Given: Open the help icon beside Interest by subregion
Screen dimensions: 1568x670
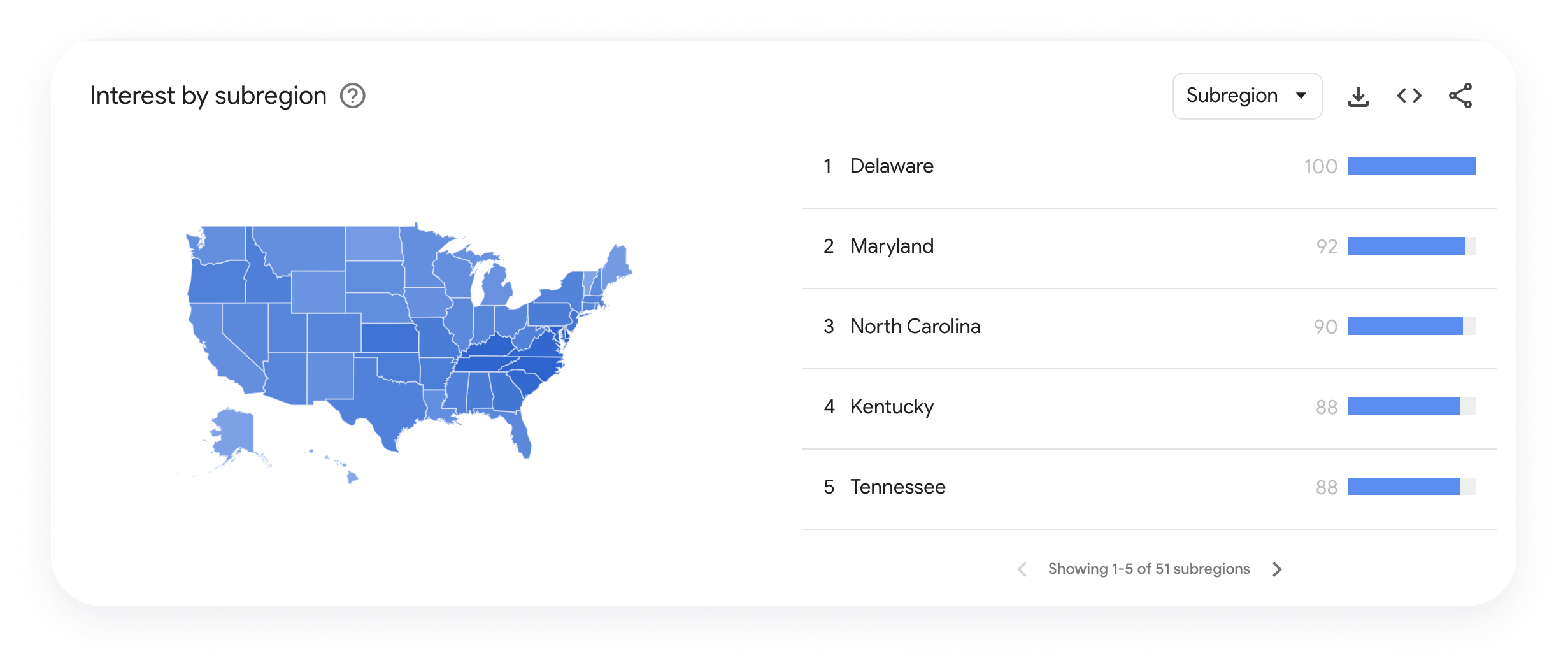Looking at the screenshot, I should pyautogui.click(x=352, y=96).
